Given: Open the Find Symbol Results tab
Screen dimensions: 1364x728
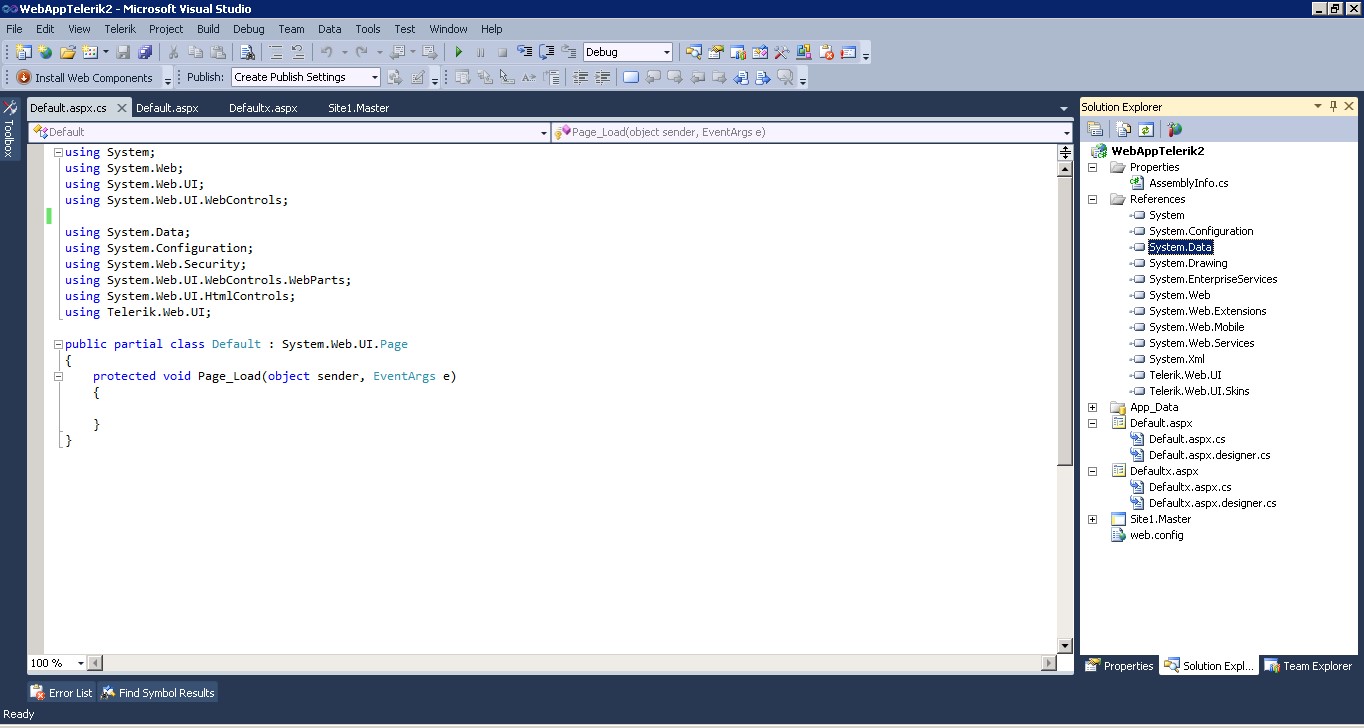Looking at the screenshot, I should pos(158,692).
